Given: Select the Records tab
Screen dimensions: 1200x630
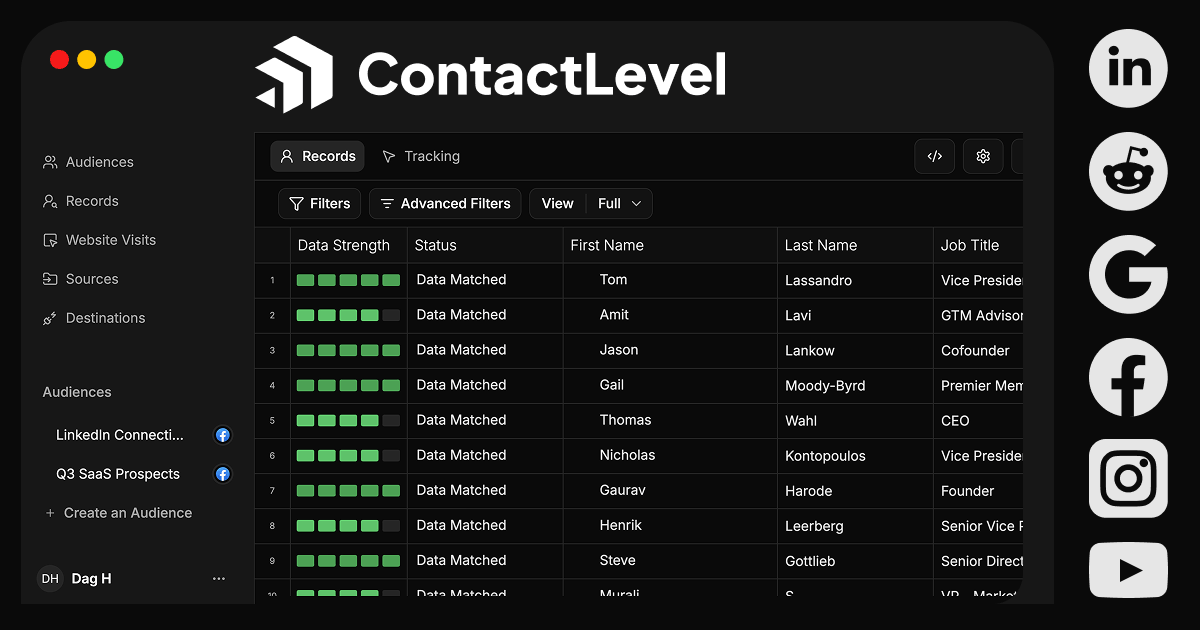Looking at the screenshot, I should pyautogui.click(x=317, y=156).
